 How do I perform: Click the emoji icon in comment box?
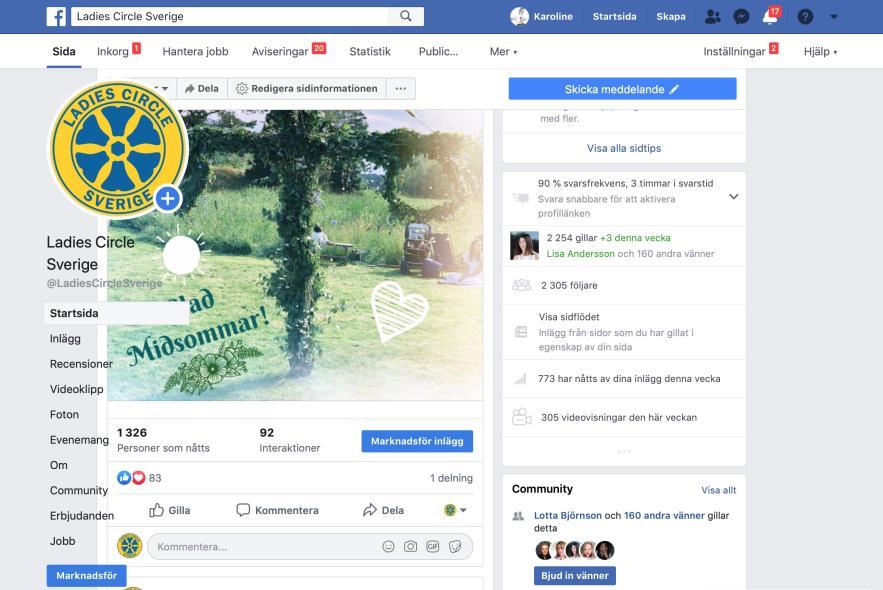point(388,547)
